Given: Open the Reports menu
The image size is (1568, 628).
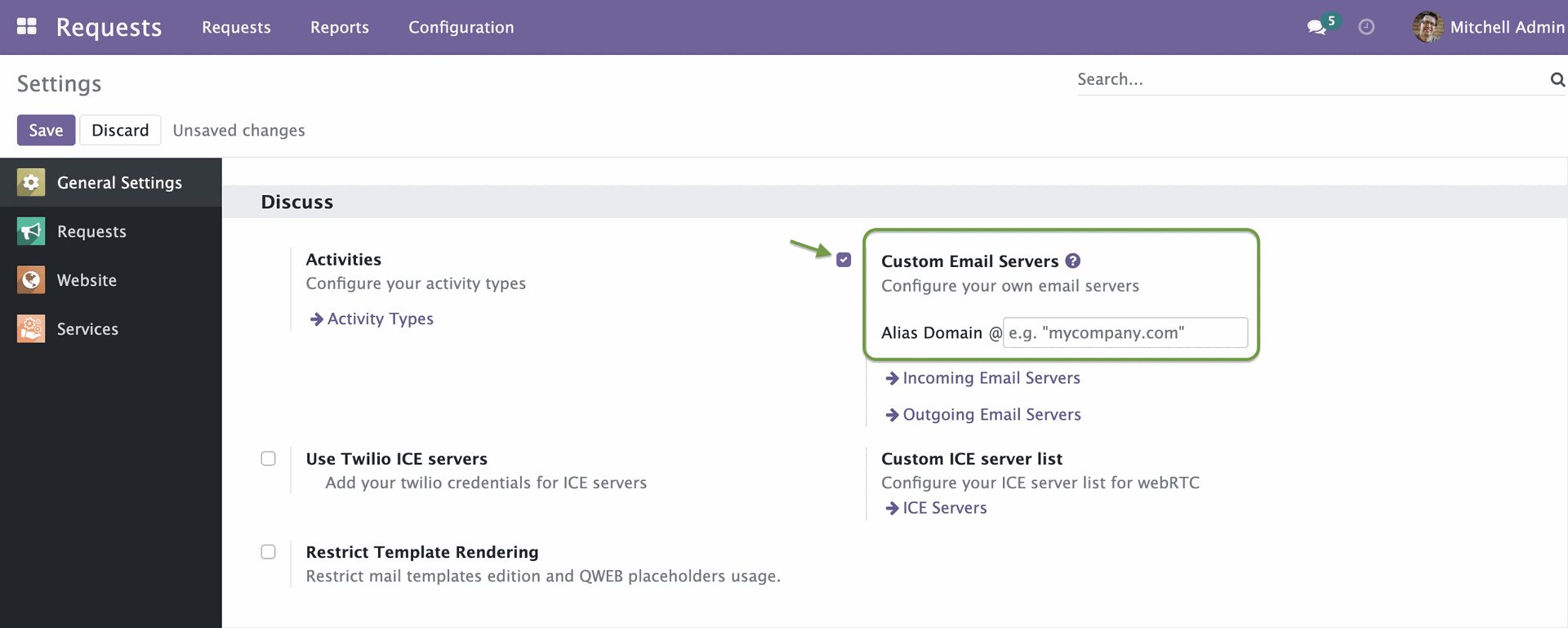Looking at the screenshot, I should (x=340, y=27).
